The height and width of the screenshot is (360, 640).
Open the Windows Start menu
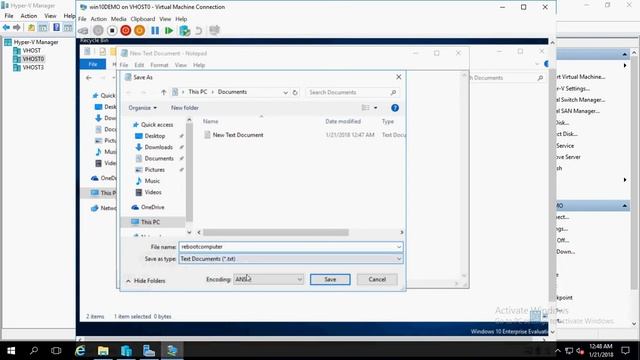tap(11, 351)
